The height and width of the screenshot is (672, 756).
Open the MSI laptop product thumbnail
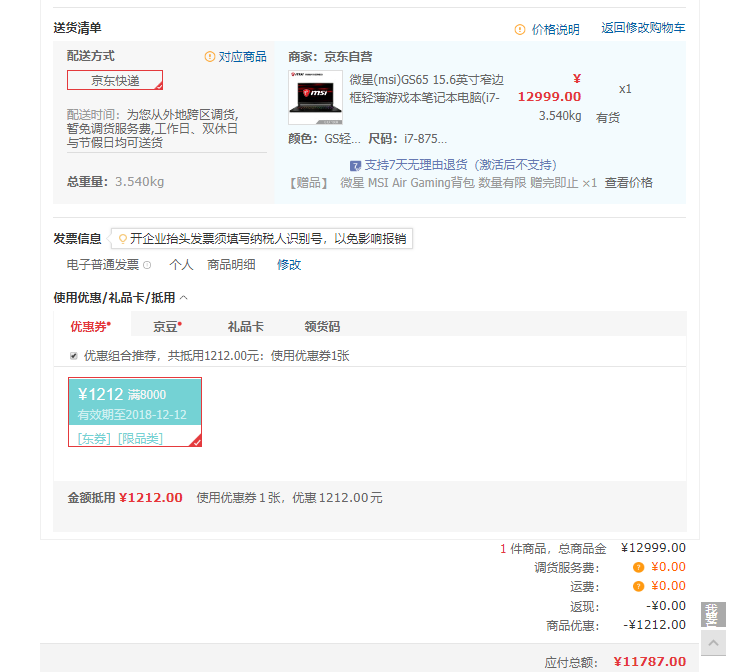tap(315, 97)
